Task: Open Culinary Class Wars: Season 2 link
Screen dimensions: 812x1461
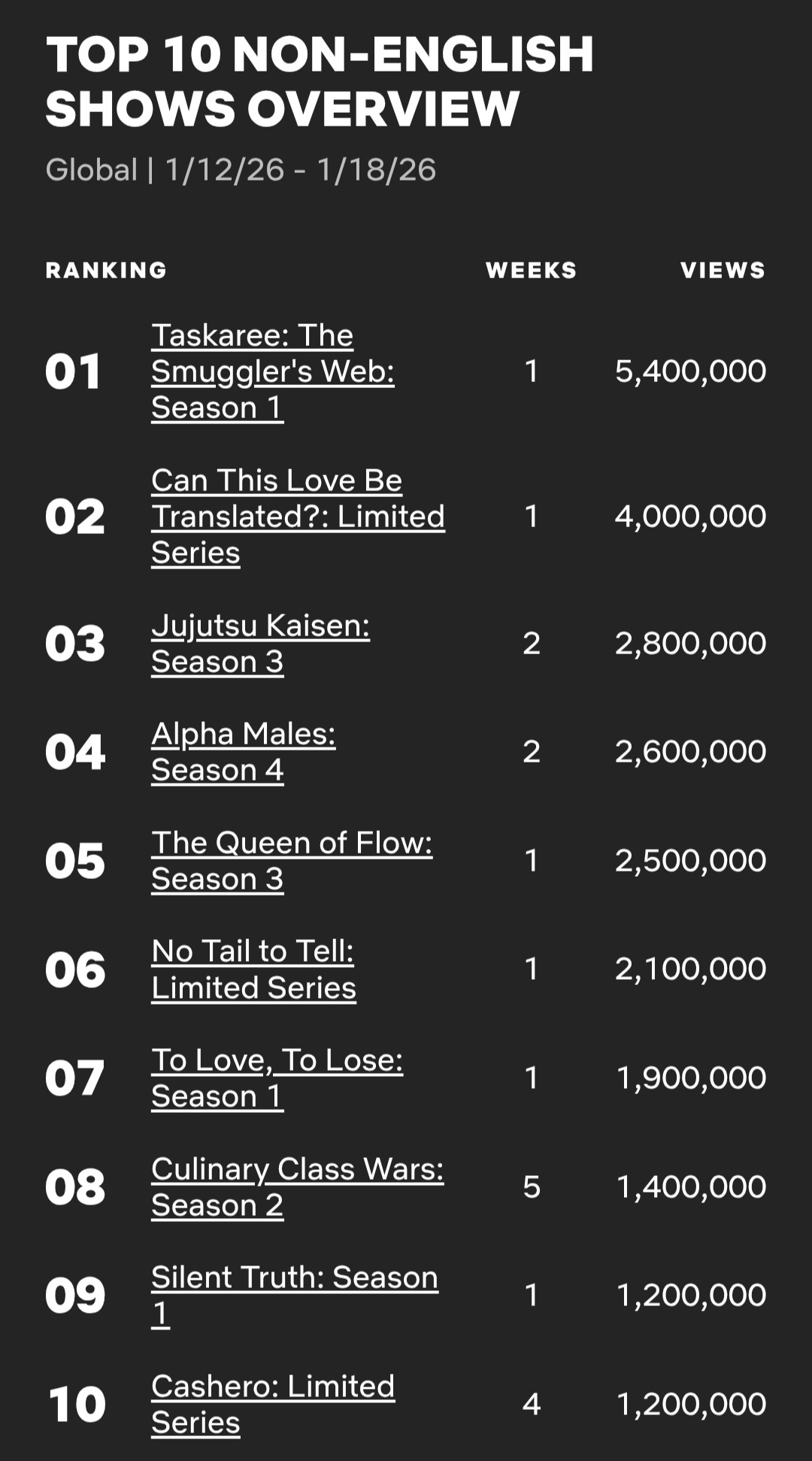Action: click(297, 1187)
